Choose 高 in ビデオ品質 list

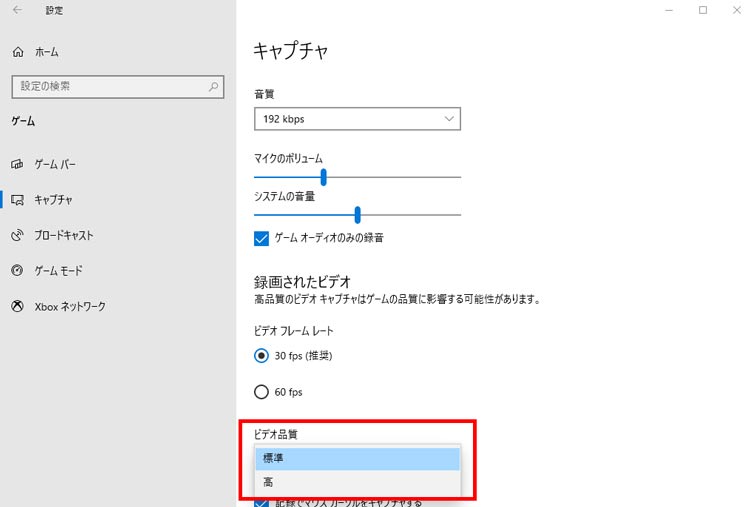point(357,482)
